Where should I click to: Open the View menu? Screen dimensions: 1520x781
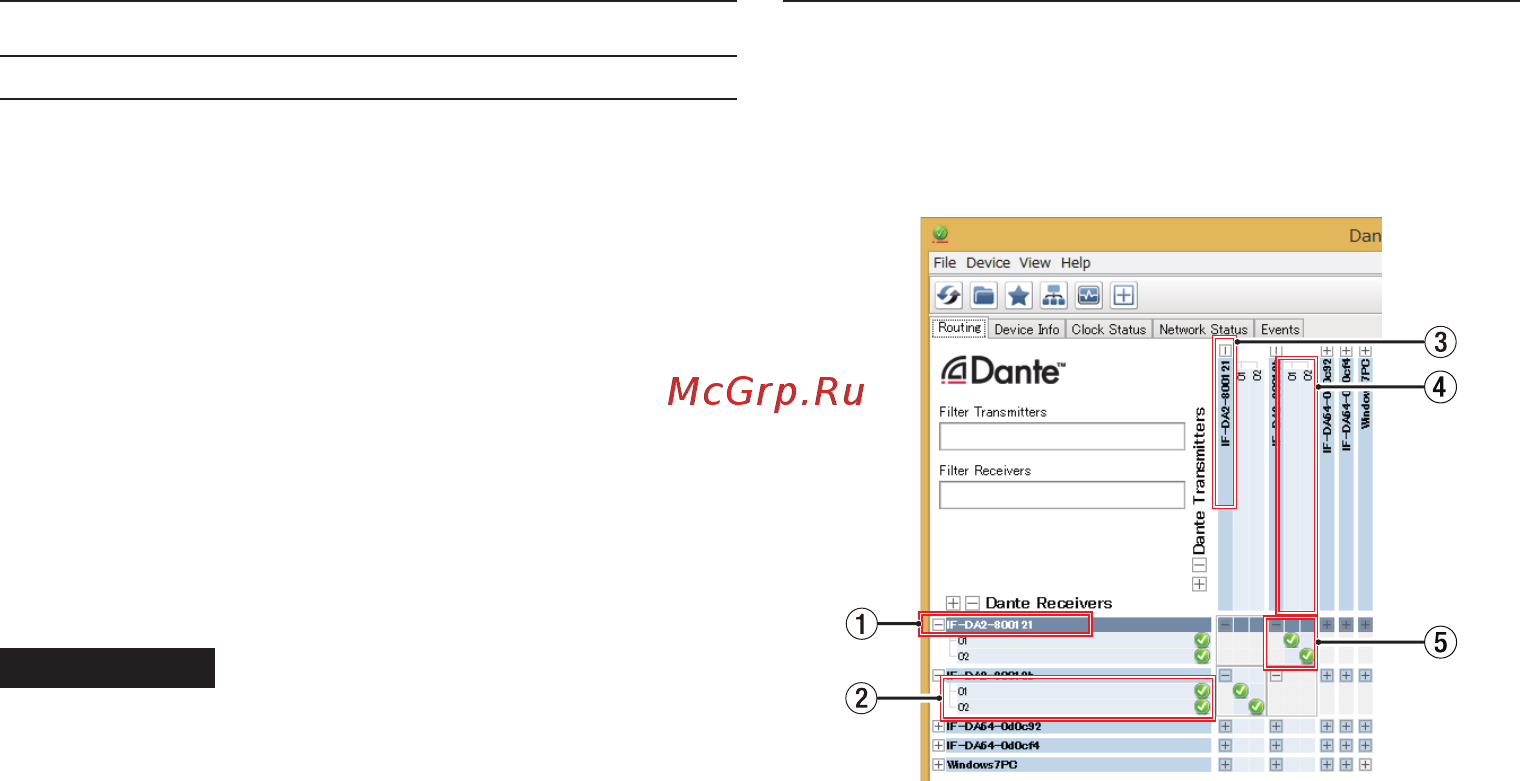click(1035, 263)
